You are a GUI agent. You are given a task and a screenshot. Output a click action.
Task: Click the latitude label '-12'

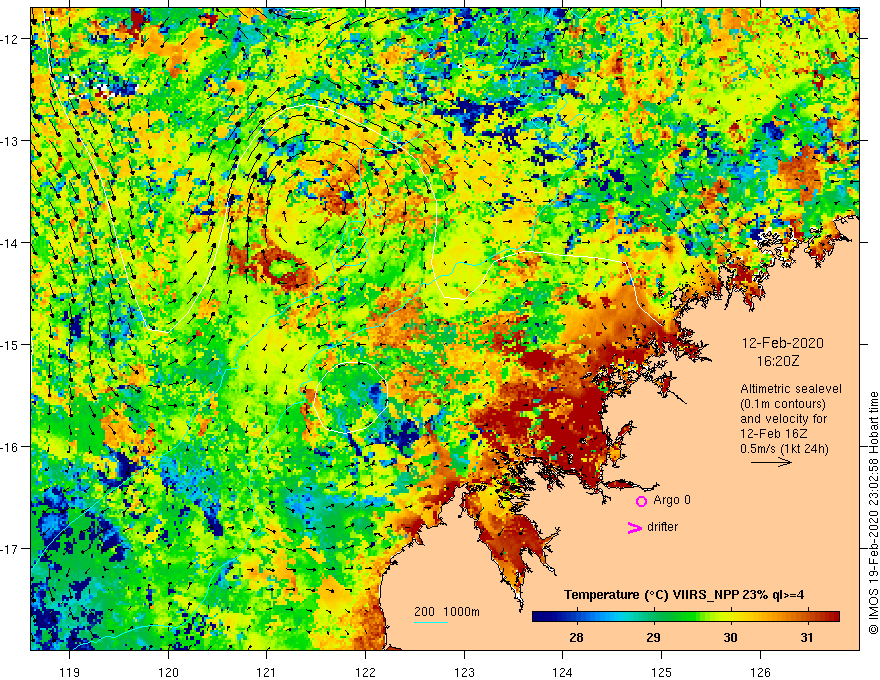click(x=11, y=39)
